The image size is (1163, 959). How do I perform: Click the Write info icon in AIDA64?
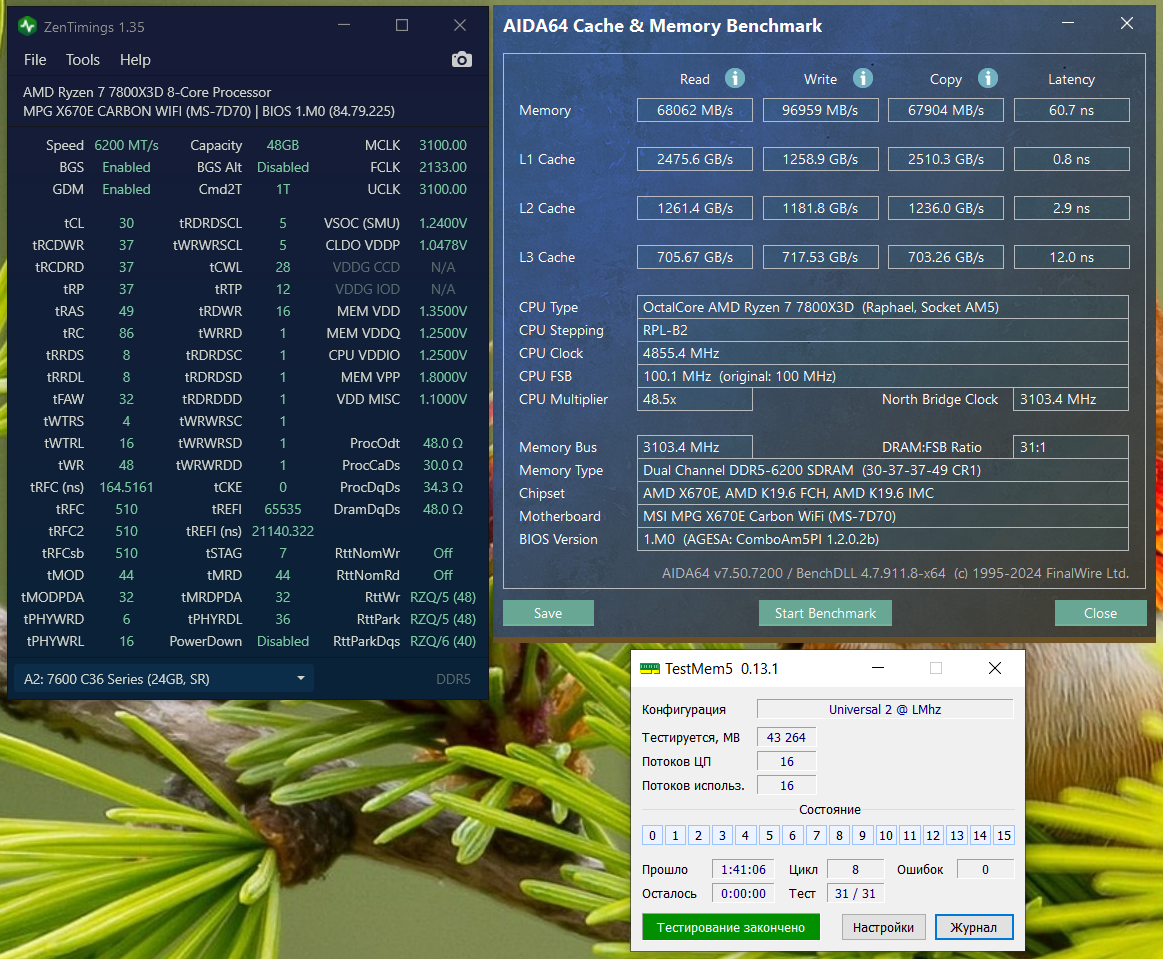pos(862,78)
